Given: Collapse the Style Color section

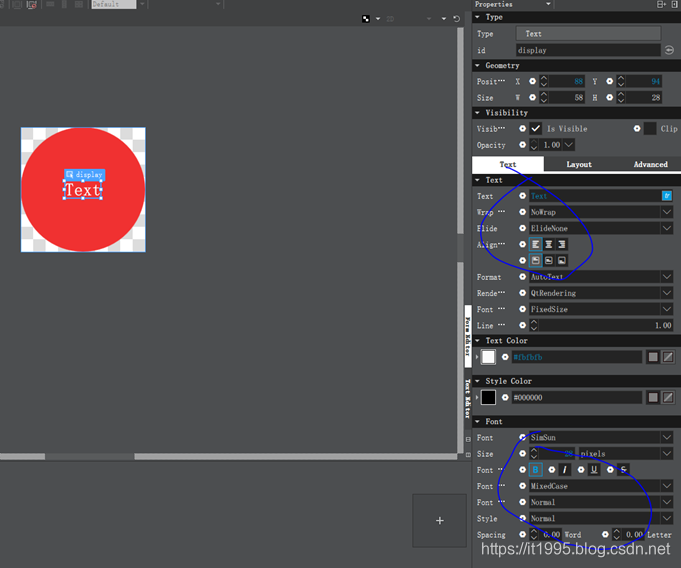Looking at the screenshot, I should click(x=477, y=381).
